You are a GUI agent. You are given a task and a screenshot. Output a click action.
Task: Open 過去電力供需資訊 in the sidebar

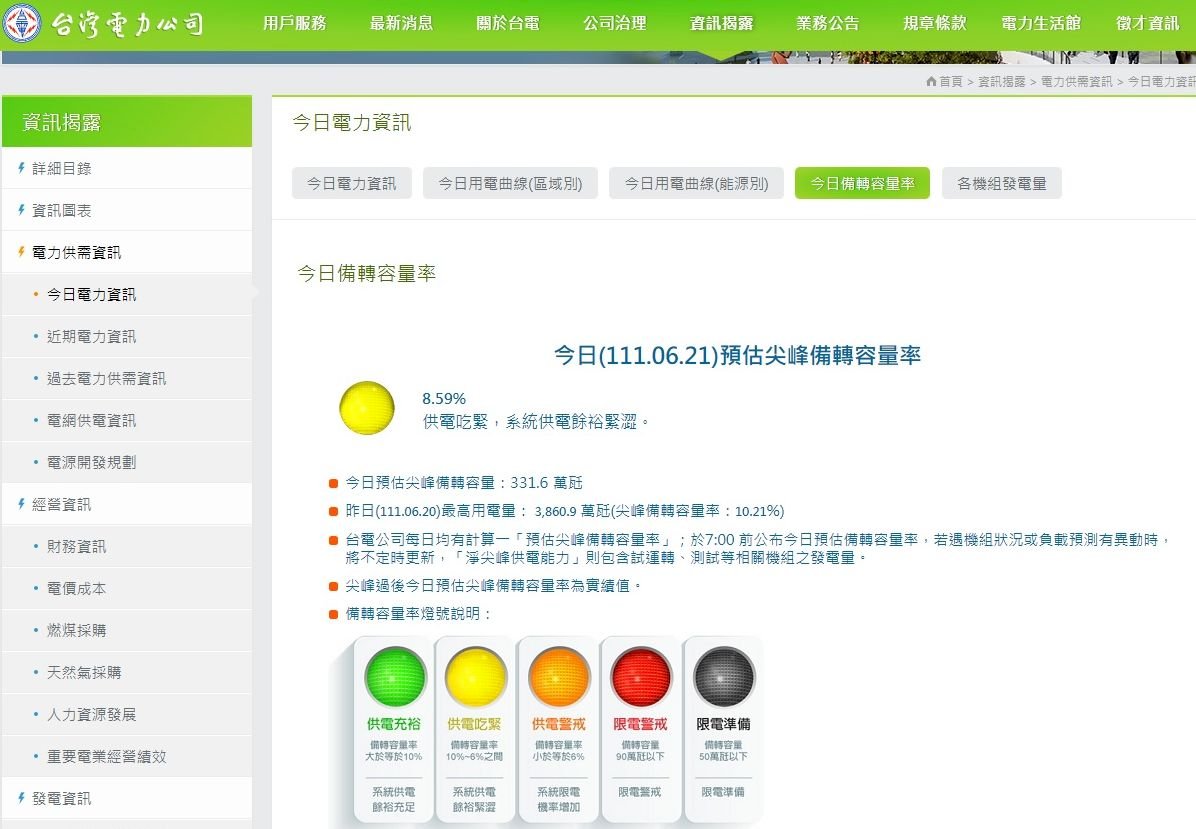pos(127,378)
